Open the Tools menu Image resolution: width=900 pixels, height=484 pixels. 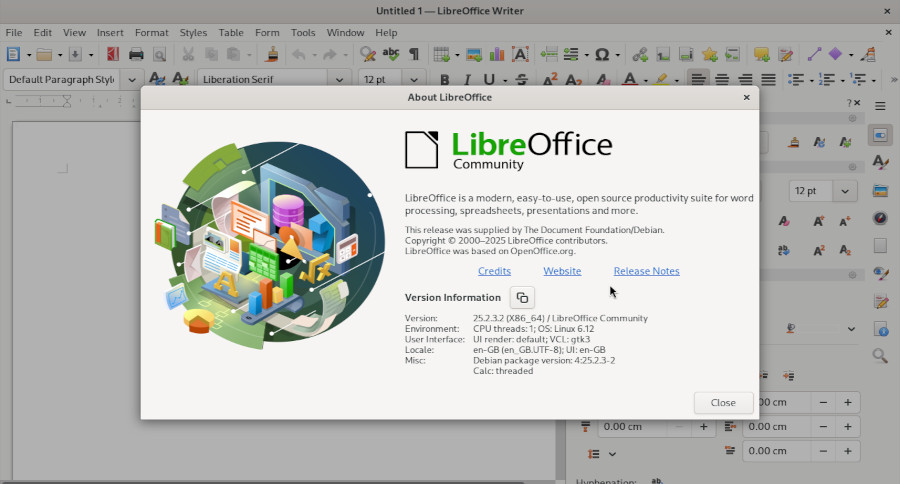pos(303,33)
